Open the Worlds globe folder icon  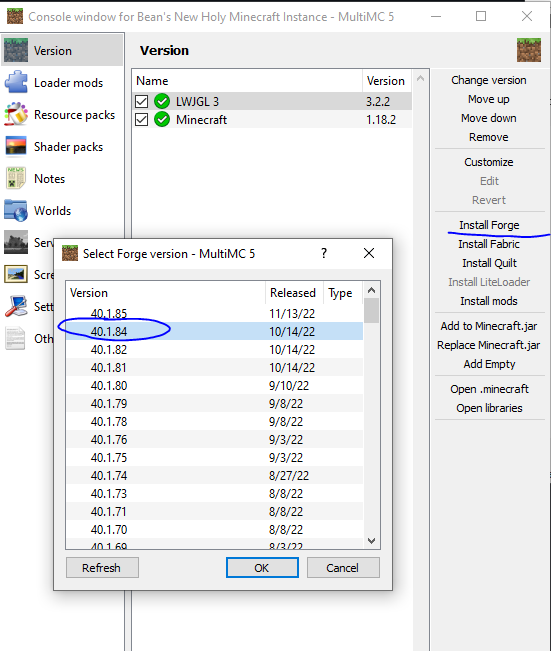pyautogui.click(x=16, y=210)
